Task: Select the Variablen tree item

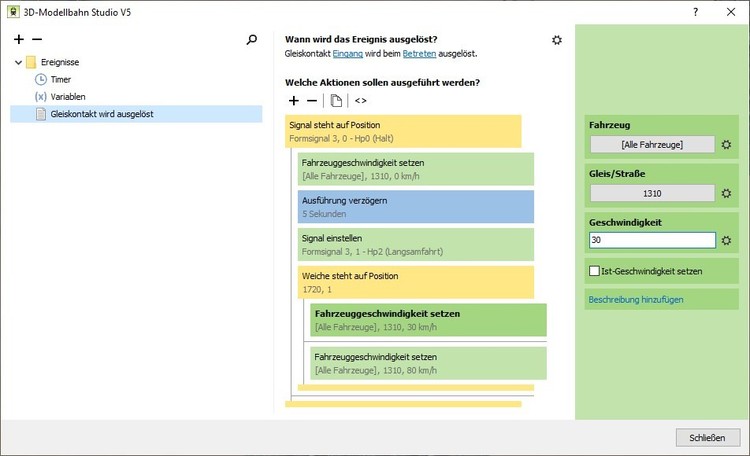Action: pos(67,97)
